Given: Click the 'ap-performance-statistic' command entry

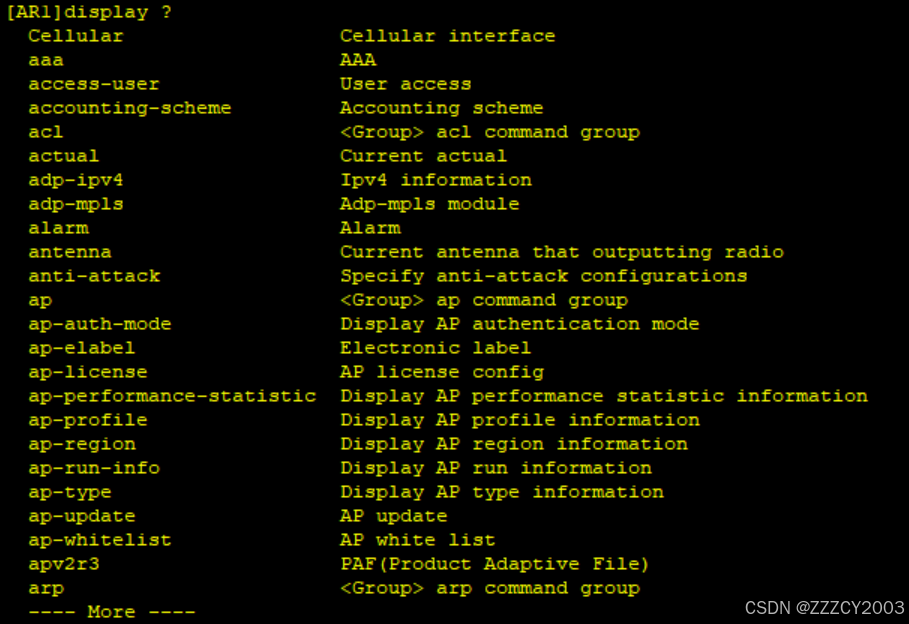Looking at the screenshot, I should (x=172, y=396).
